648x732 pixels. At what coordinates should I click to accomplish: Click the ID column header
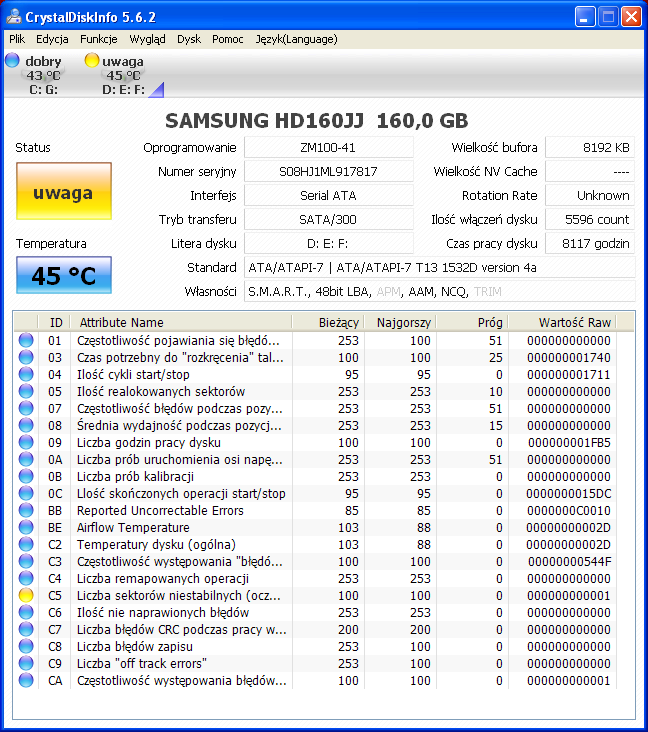(x=54, y=323)
